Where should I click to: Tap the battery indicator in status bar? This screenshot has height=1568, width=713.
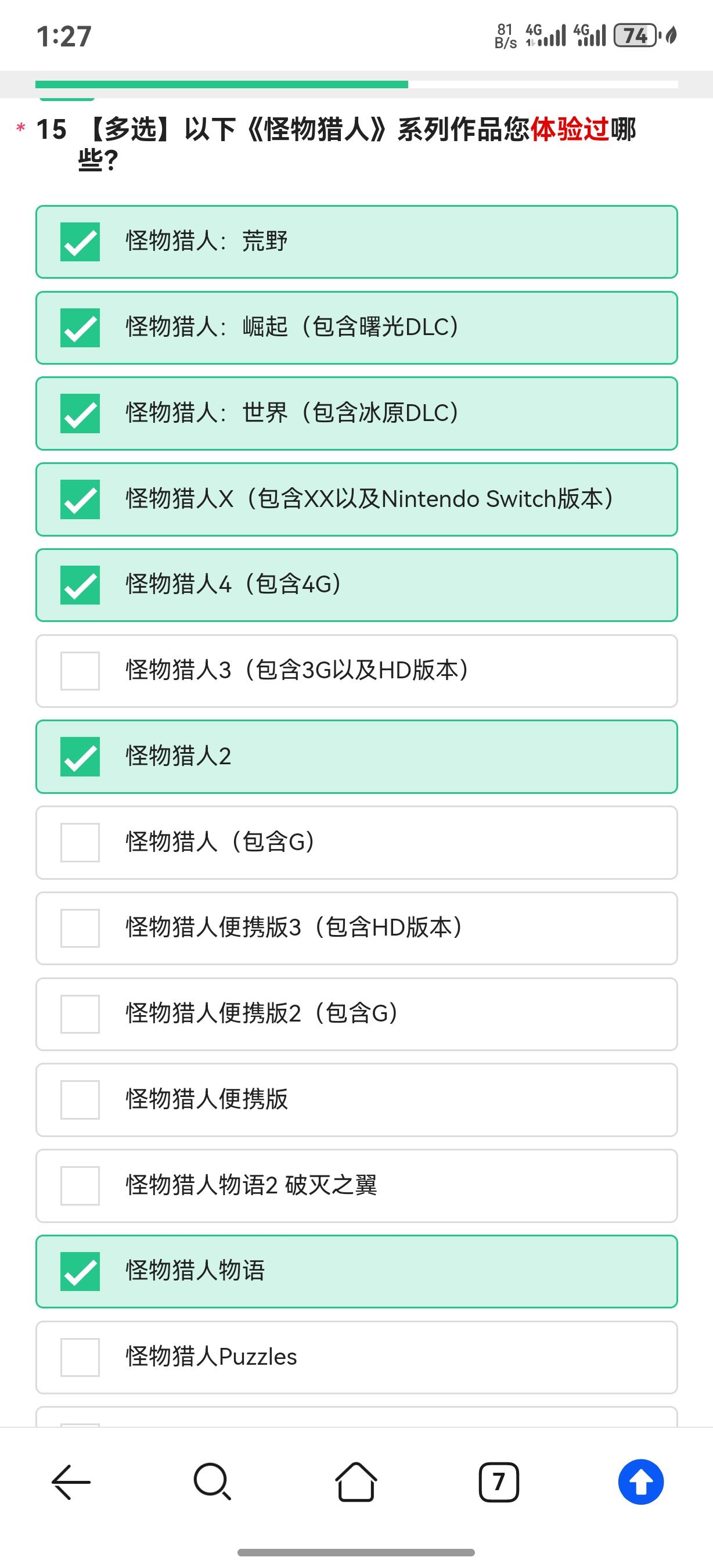[636, 35]
